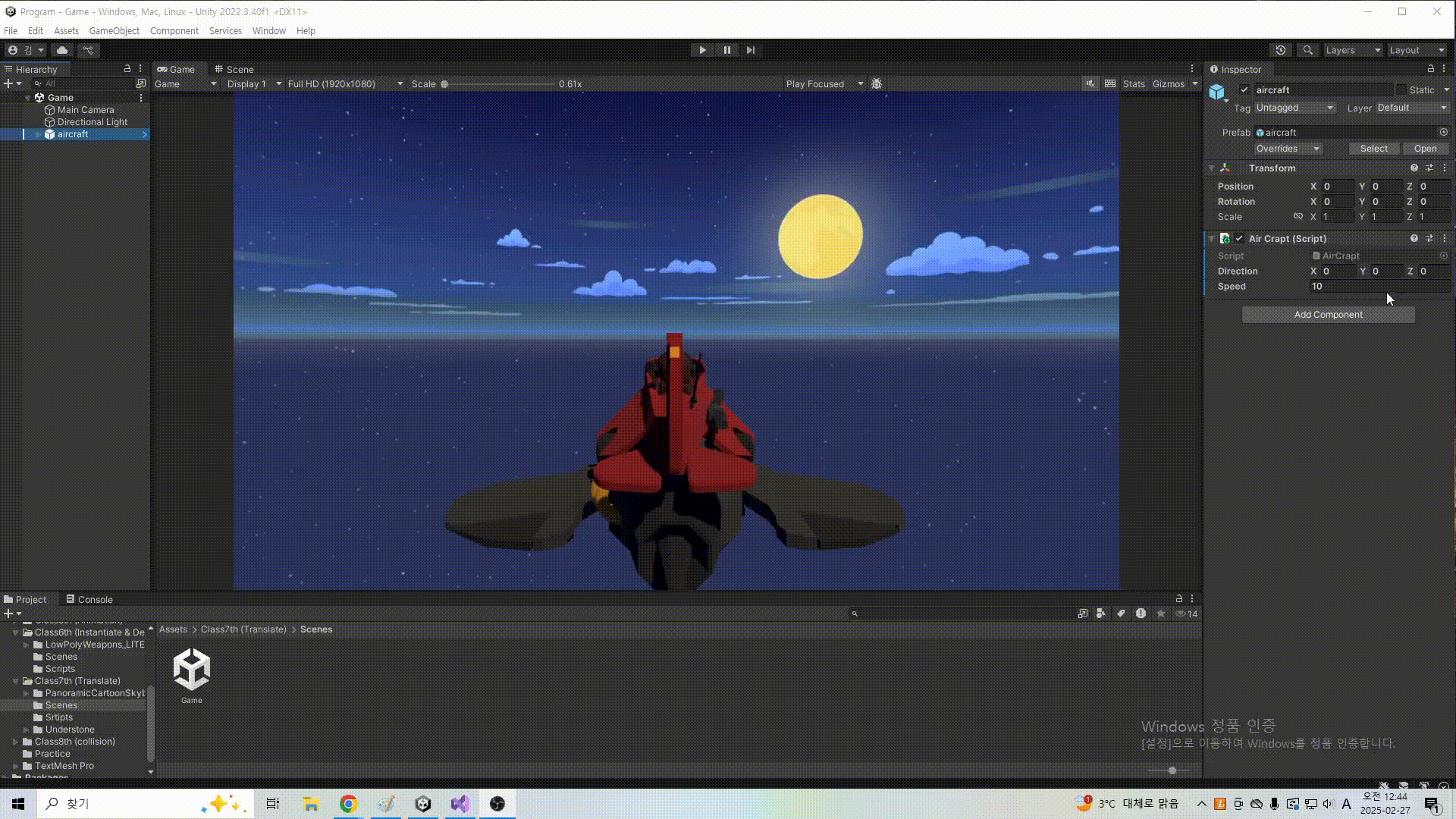Image resolution: width=1456 pixels, height=819 pixels.
Task: Expand the Class8th (collision) folder
Action: (x=16, y=742)
